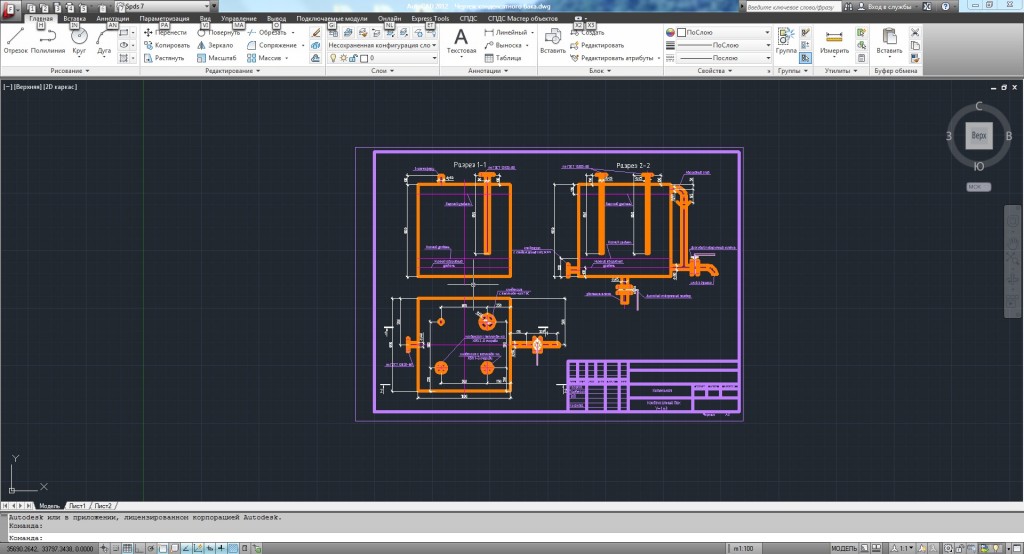Click the Копировать copy tool
Screen dimensions: 1024x554
[167, 45]
